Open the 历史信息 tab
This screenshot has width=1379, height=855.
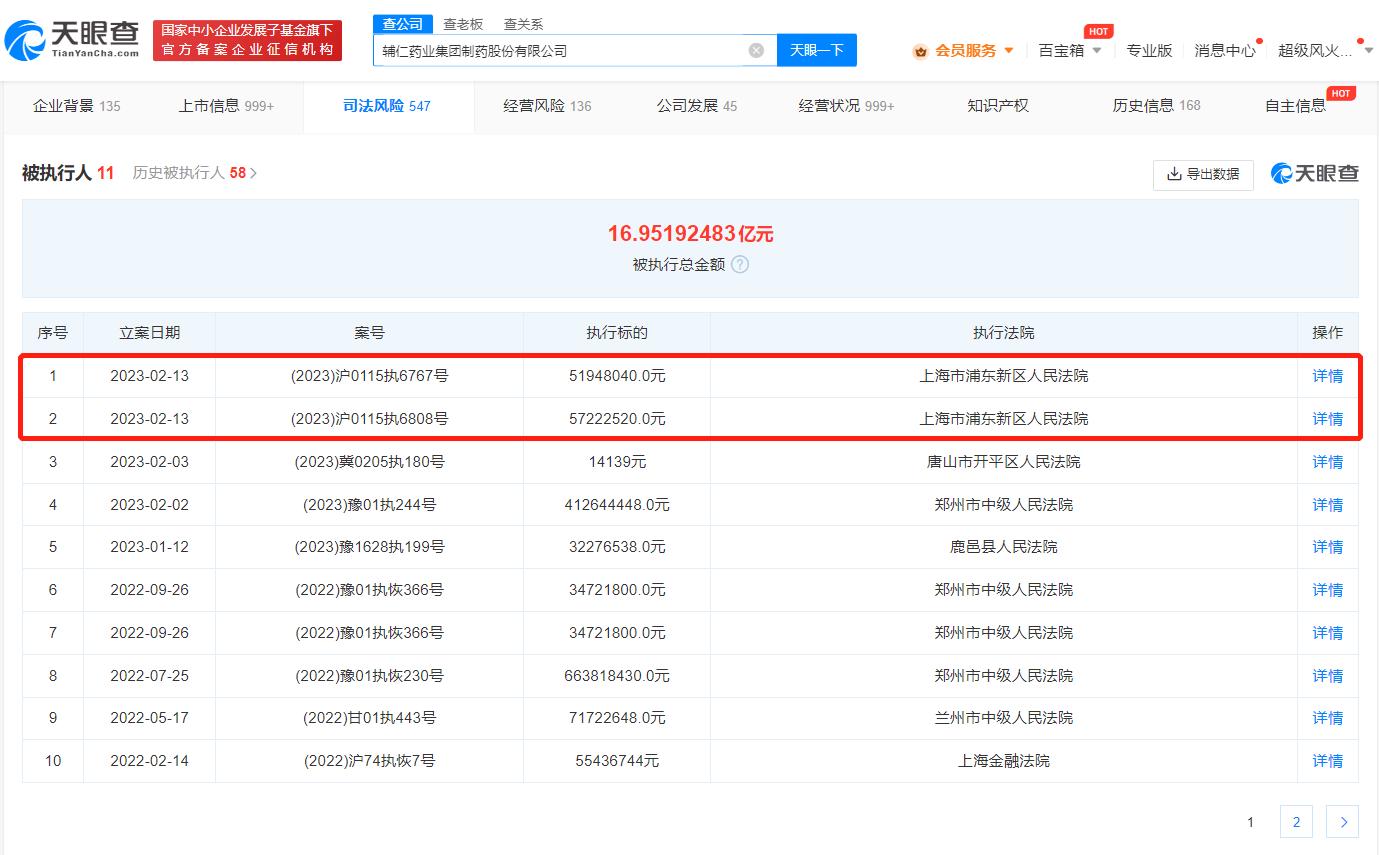click(1156, 106)
